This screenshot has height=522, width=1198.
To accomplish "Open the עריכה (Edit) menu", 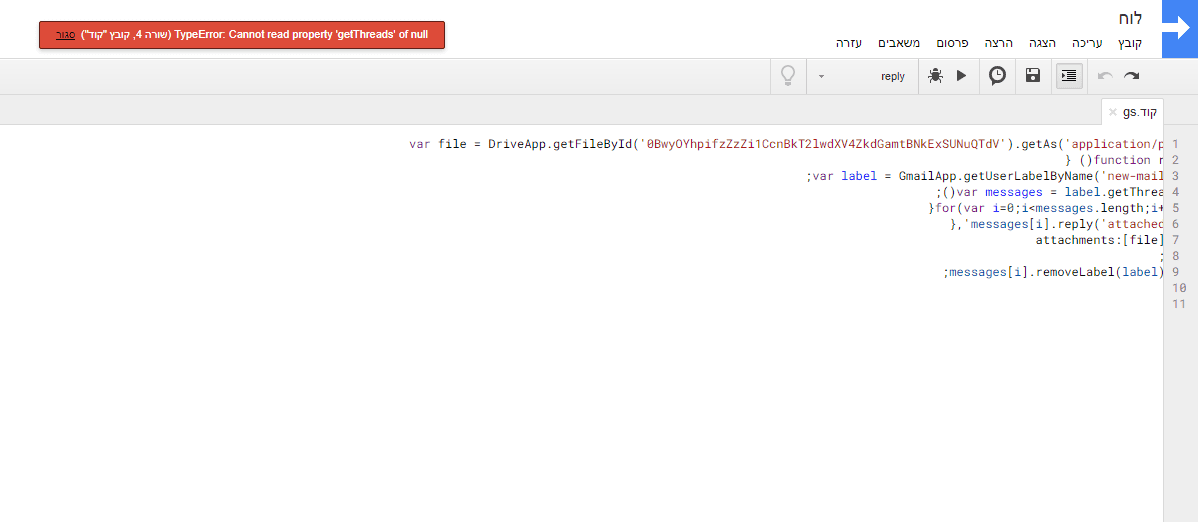I will click(1087, 43).
